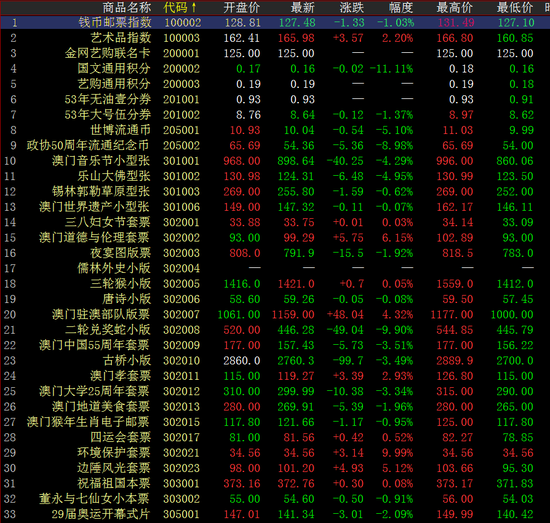The image size is (550, 523).
Task: Sort by the 代码 column header
Action: pyautogui.click(x=180, y=7)
